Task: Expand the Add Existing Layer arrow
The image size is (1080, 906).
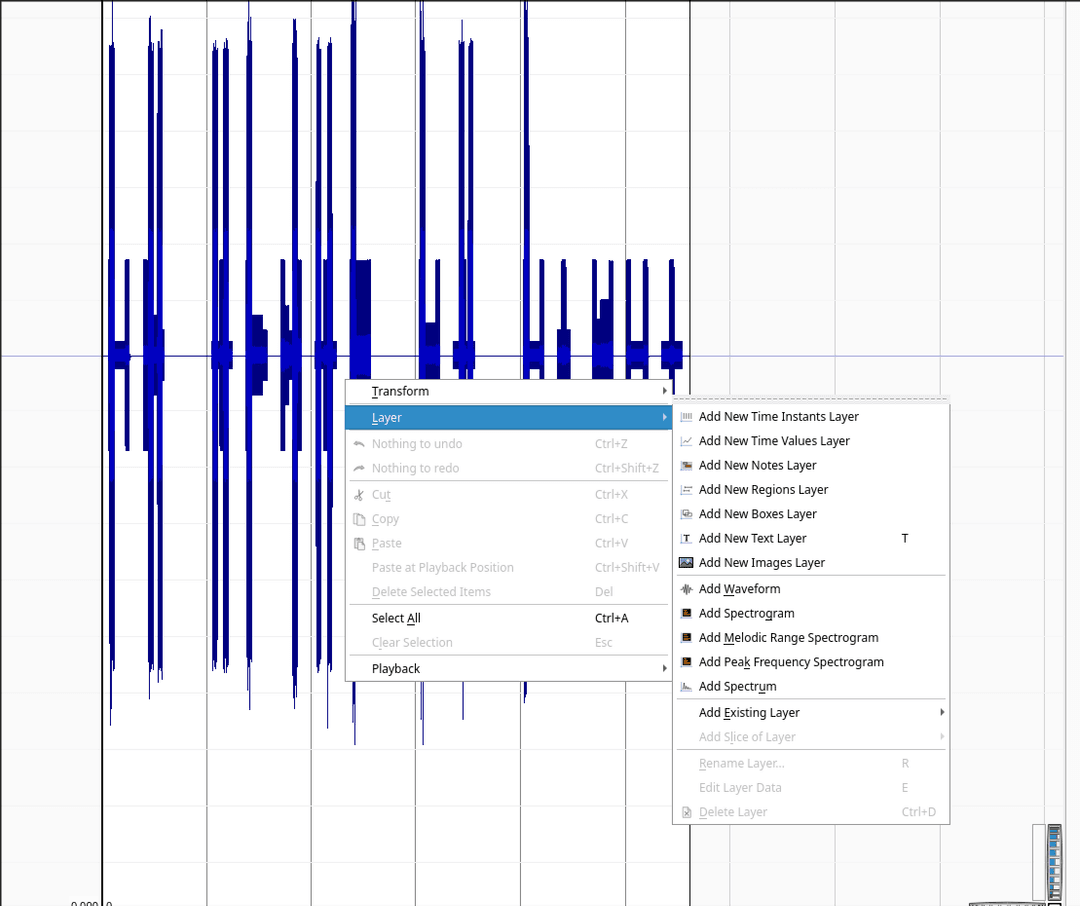Action: (x=942, y=712)
